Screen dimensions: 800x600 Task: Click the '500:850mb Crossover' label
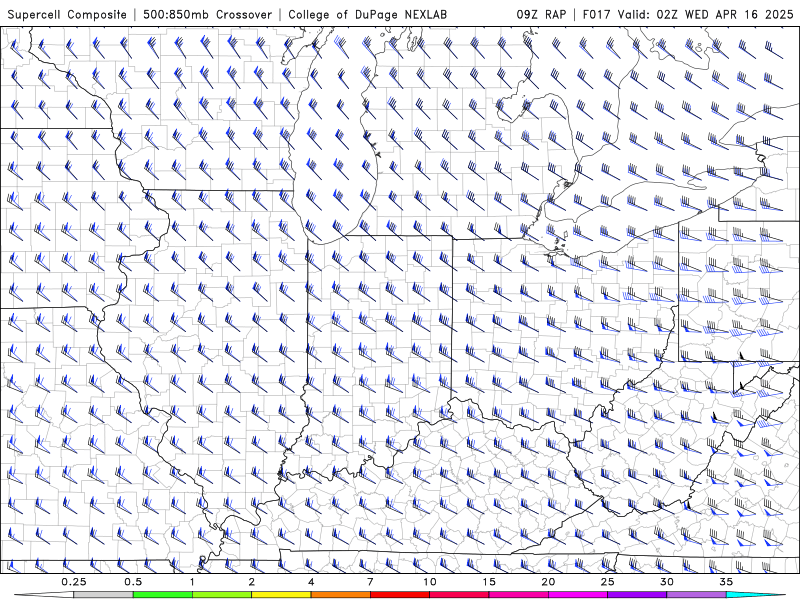tap(208, 15)
